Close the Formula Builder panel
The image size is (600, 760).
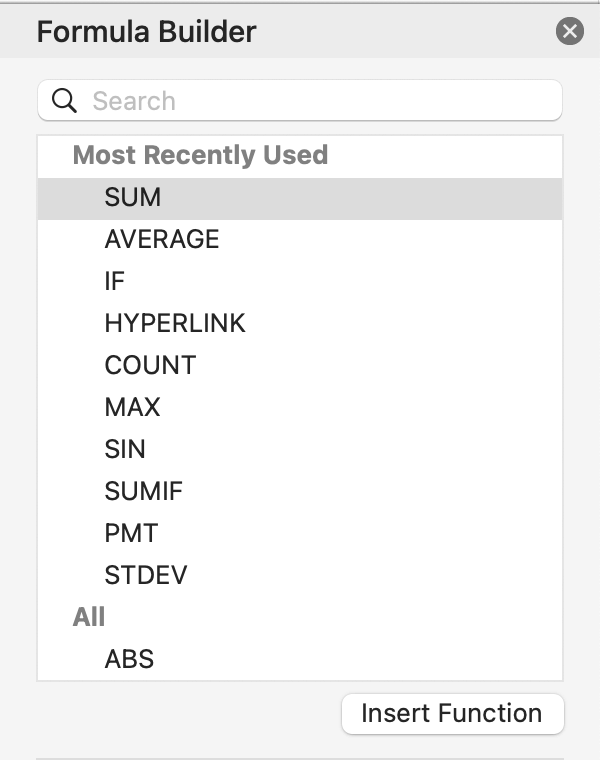[x=569, y=32]
